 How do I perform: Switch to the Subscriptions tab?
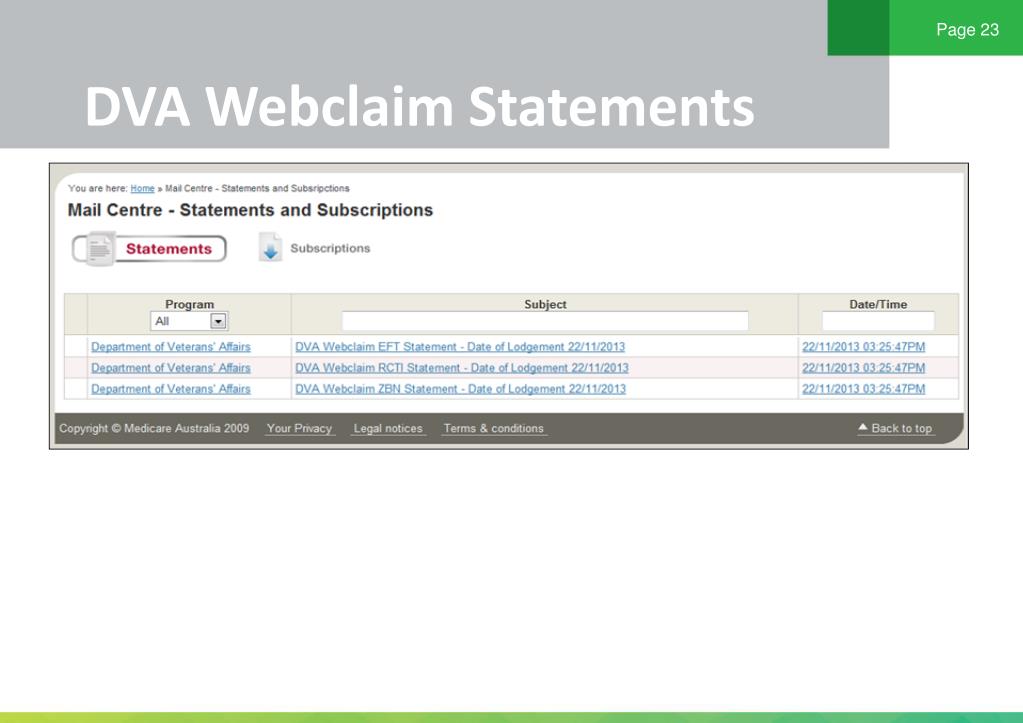click(x=329, y=248)
